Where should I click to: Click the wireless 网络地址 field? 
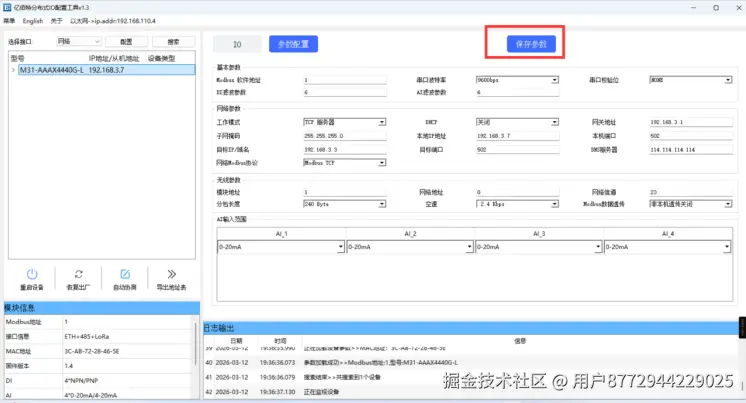click(x=518, y=192)
